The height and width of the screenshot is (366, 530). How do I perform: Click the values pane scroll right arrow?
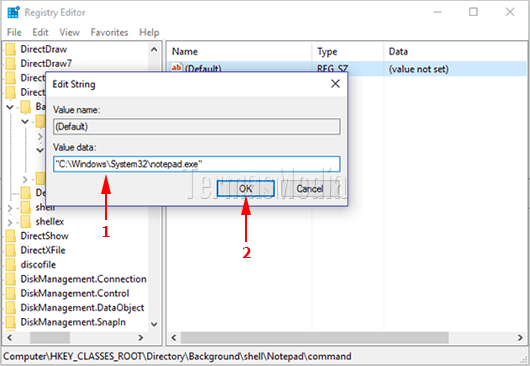520,337
